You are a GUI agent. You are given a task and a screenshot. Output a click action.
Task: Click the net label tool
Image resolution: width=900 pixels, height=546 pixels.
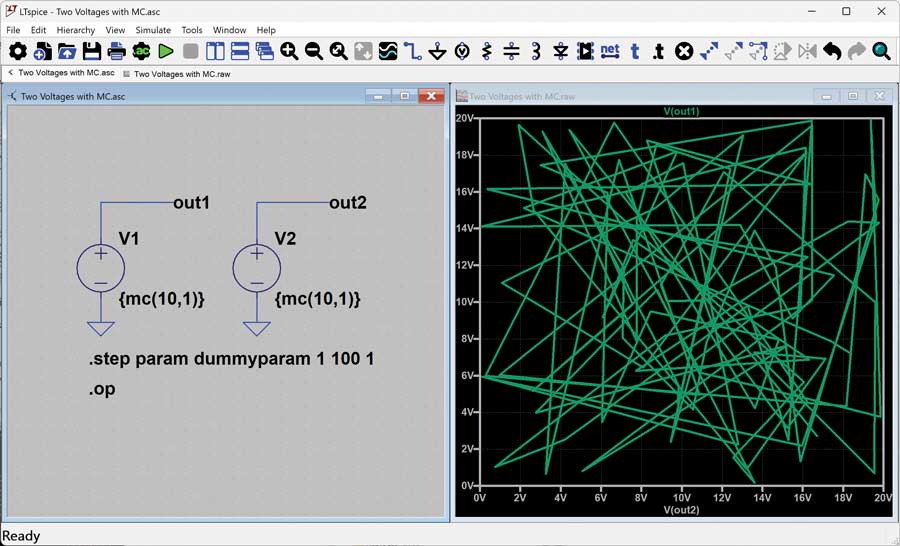tap(610, 51)
